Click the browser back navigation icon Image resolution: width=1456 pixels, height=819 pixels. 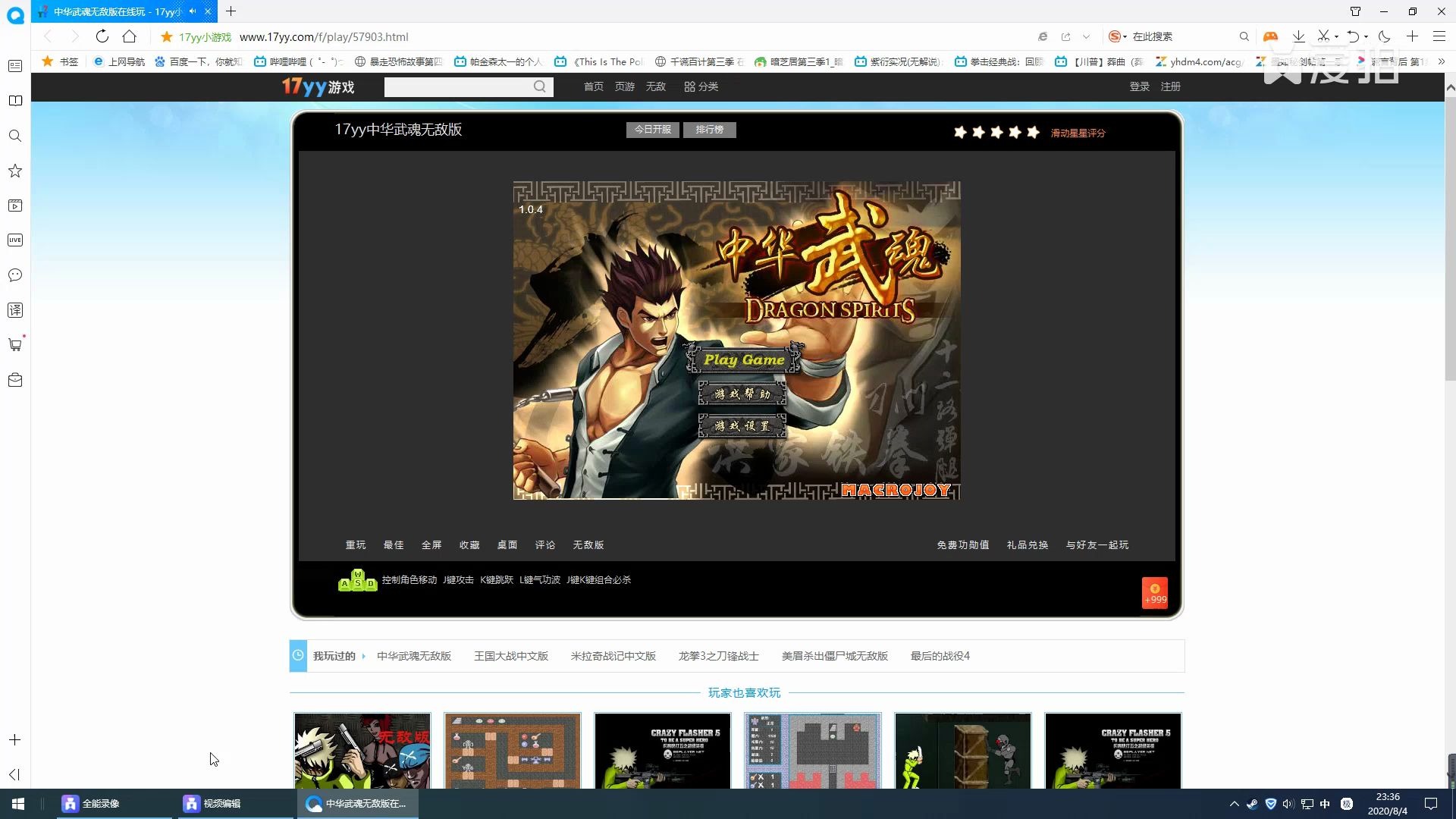[47, 37]
